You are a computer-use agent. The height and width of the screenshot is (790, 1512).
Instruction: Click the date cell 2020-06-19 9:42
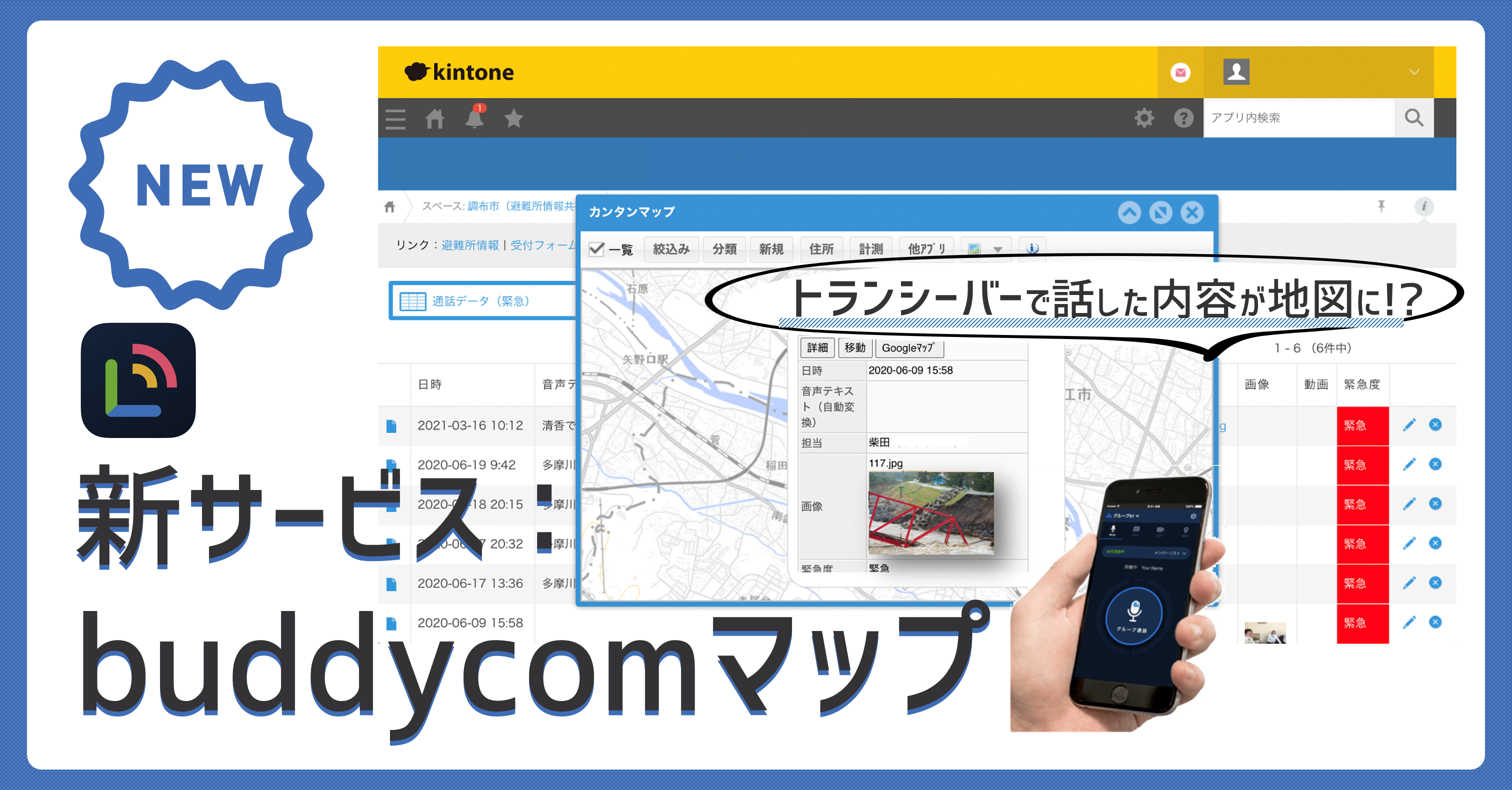tap(466, 465)
